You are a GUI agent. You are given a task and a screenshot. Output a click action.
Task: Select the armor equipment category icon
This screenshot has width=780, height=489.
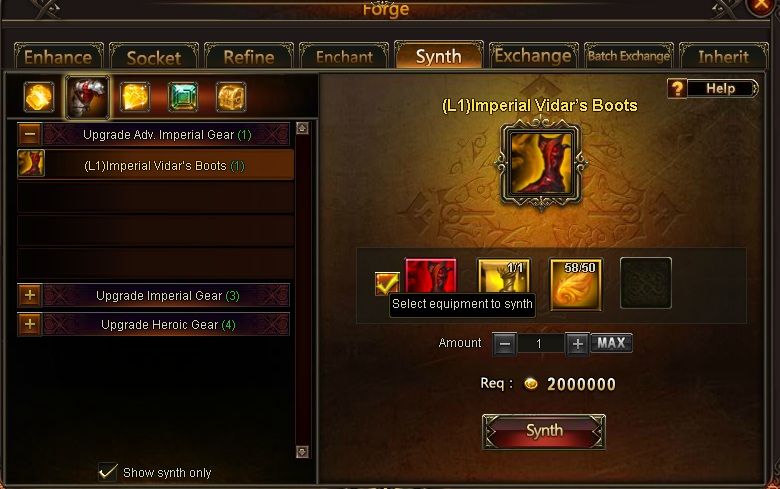click(87, 97)
